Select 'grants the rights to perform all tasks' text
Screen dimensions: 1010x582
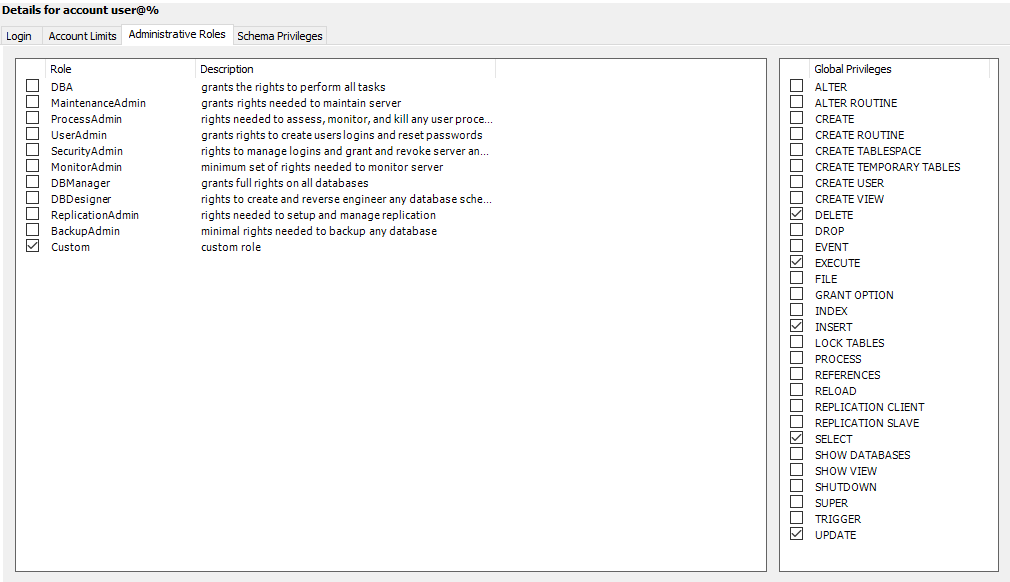(293, 87)
